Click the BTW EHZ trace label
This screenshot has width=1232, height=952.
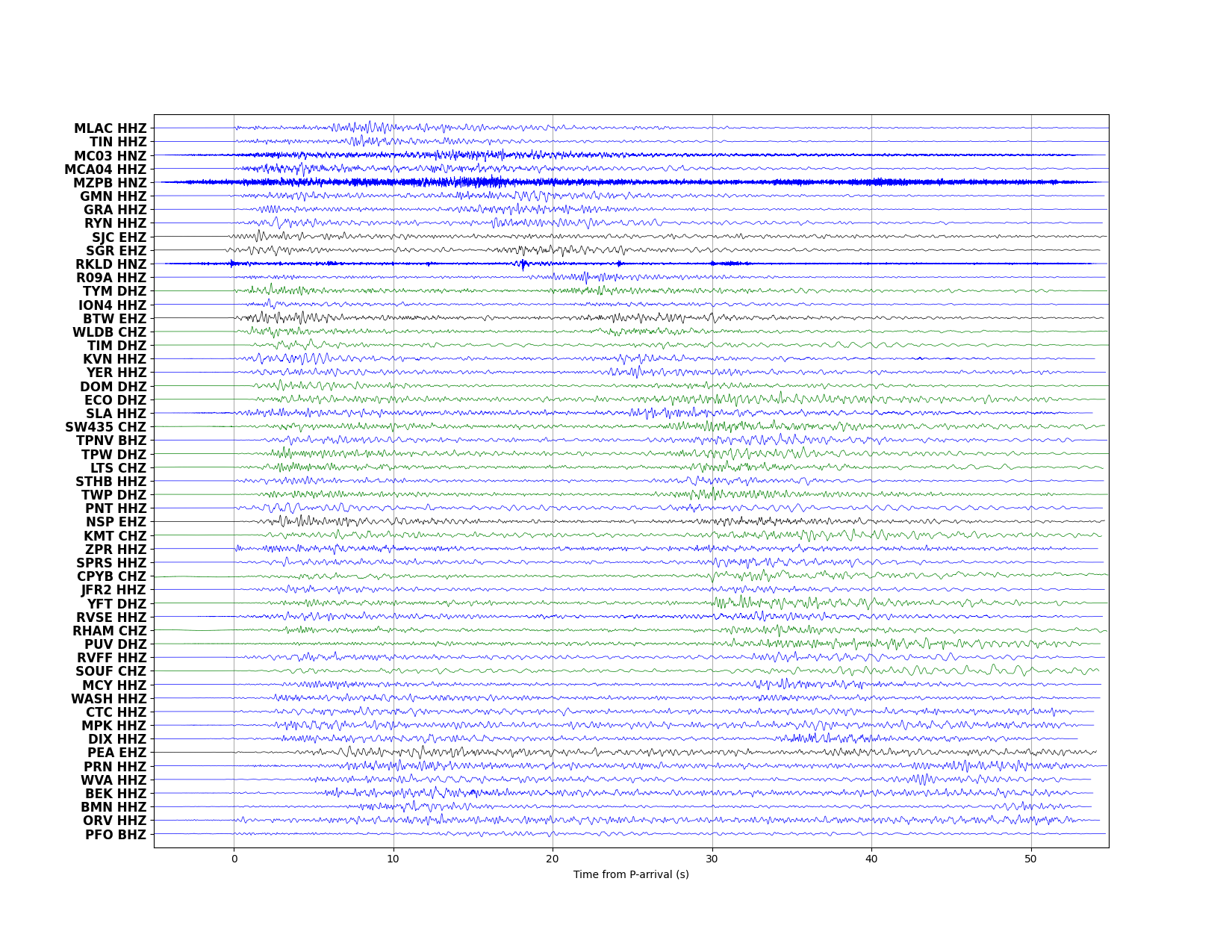click(x=115, y=319)
